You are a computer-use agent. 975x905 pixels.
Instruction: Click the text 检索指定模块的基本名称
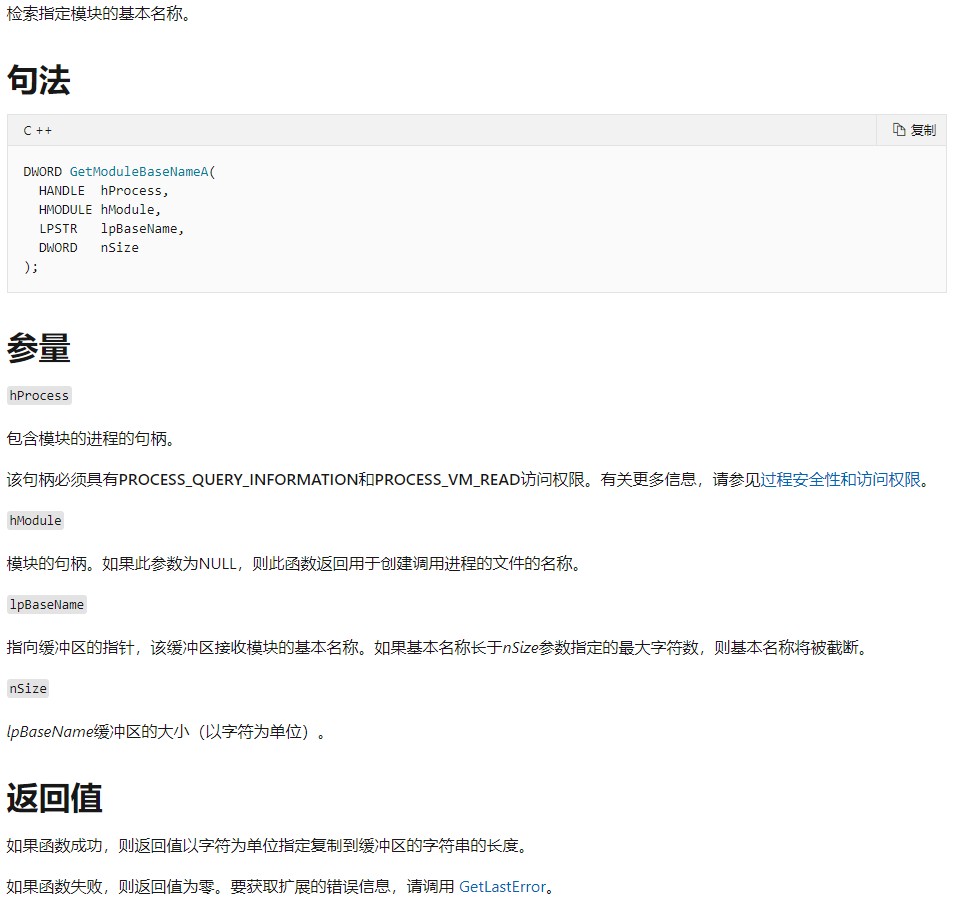99,13
